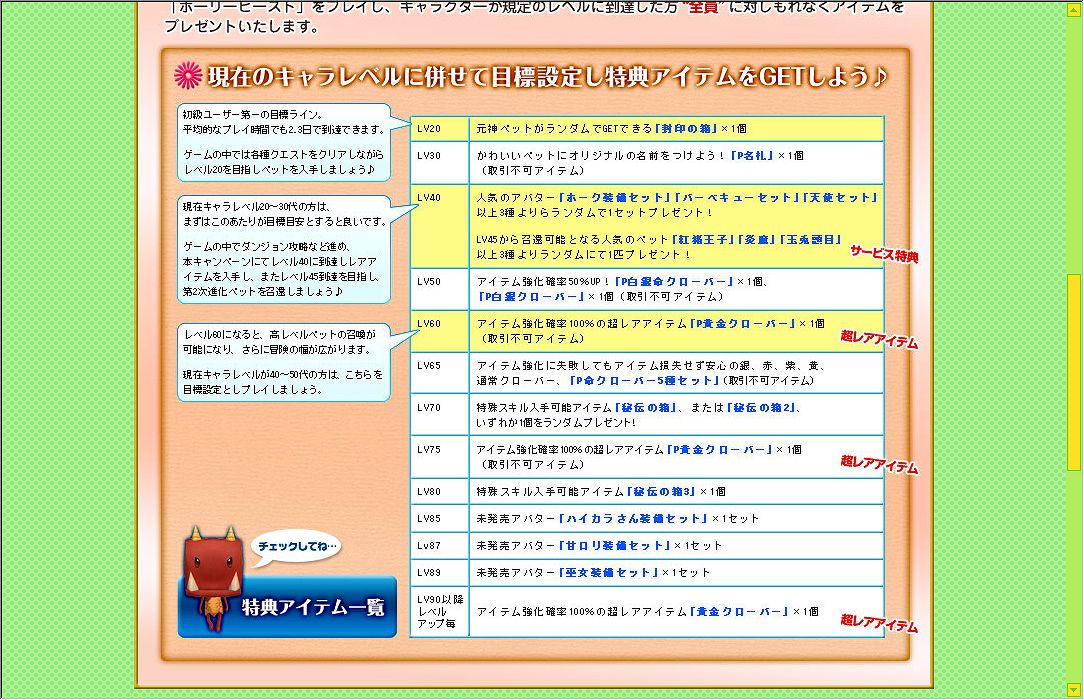Click the 現在のキャラレベルに併せて headline
Screen dimensions: 1084x700
tap(547, 76)
